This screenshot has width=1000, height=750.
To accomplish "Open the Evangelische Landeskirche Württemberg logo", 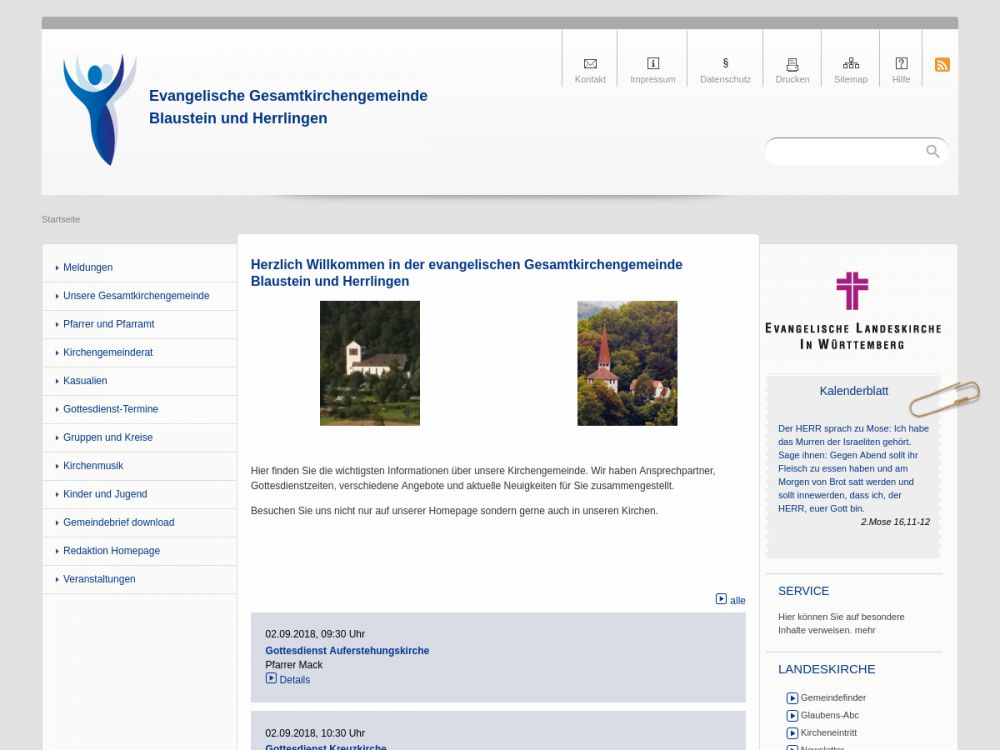I will [x=852, y=310].
